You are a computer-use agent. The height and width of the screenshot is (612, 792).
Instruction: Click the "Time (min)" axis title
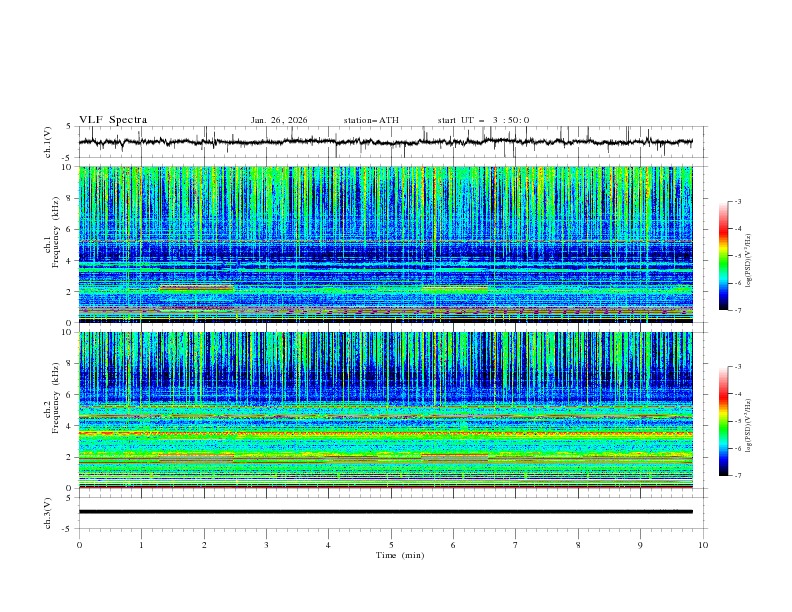(x=400, y=555)
